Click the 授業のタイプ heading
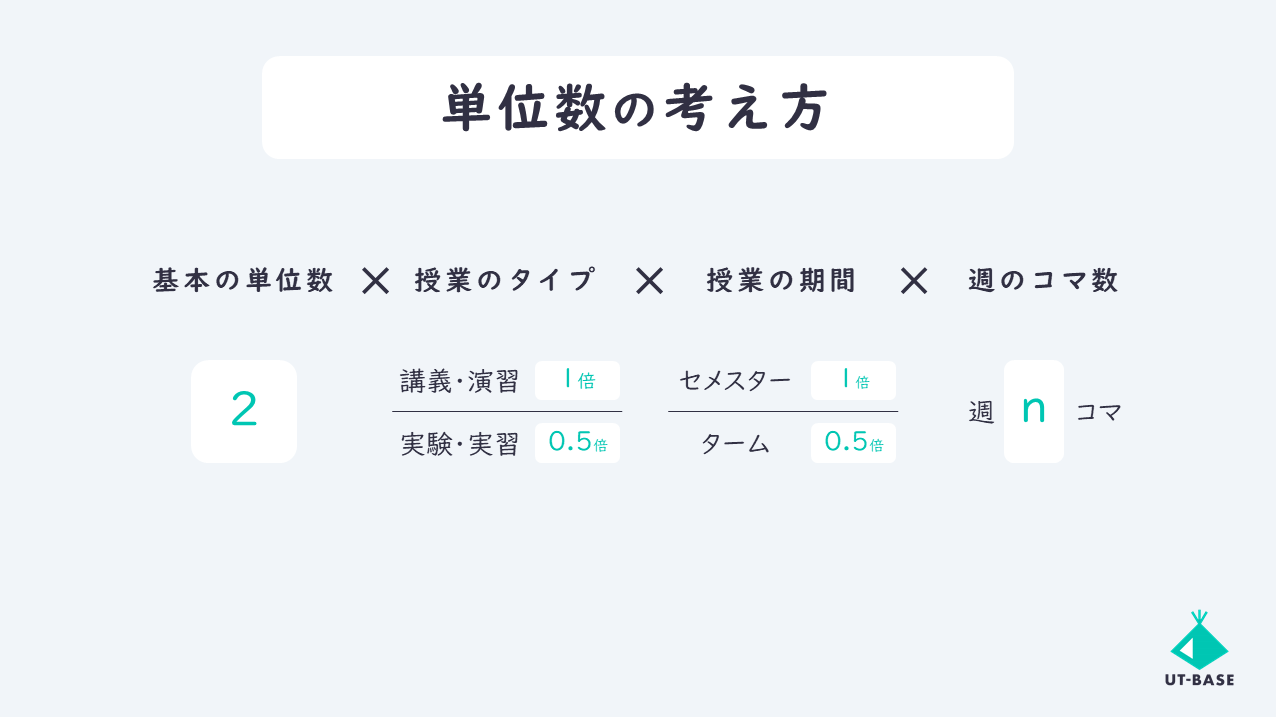This screenshot has height=717, width=1276. coord(506,281)
